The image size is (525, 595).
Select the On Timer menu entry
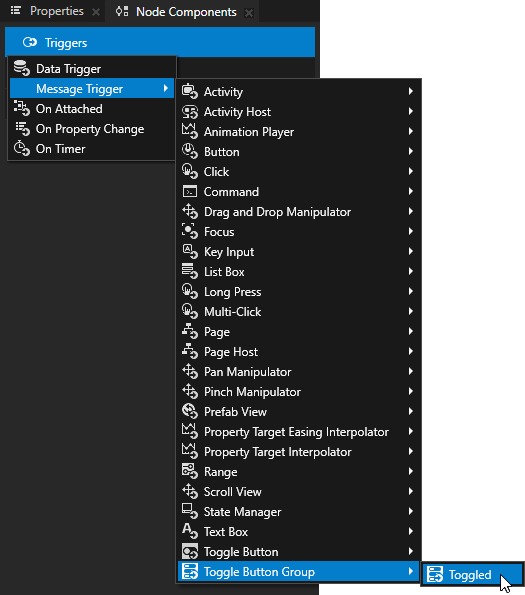coord(92,149)
